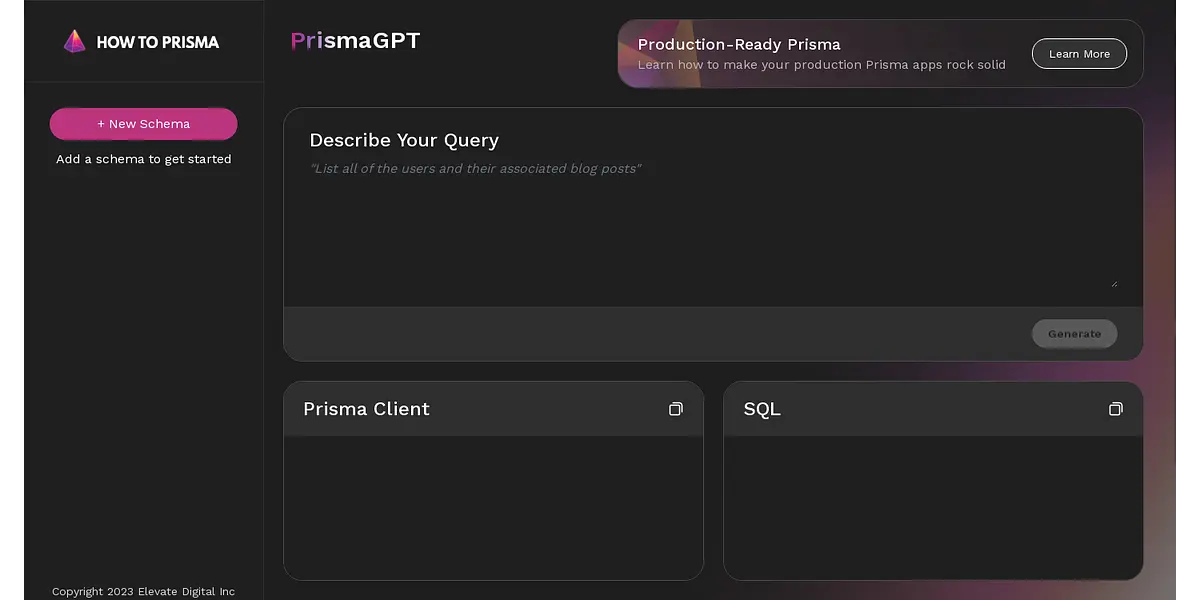Click the PrismaGPT page title
This screenshot has height=600, width=1200.
click(355, 41)
